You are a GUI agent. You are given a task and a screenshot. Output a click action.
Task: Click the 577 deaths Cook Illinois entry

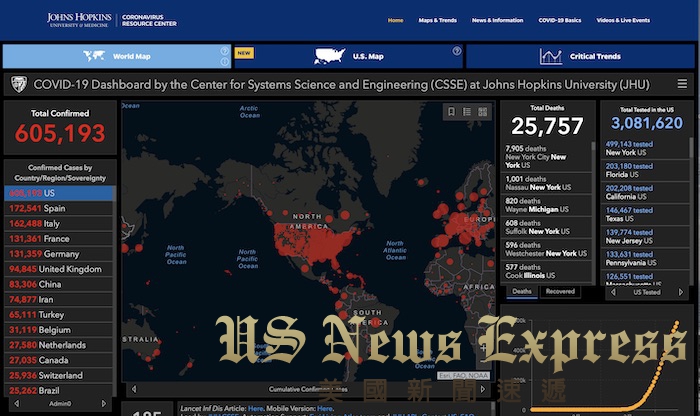pos(546,271)
